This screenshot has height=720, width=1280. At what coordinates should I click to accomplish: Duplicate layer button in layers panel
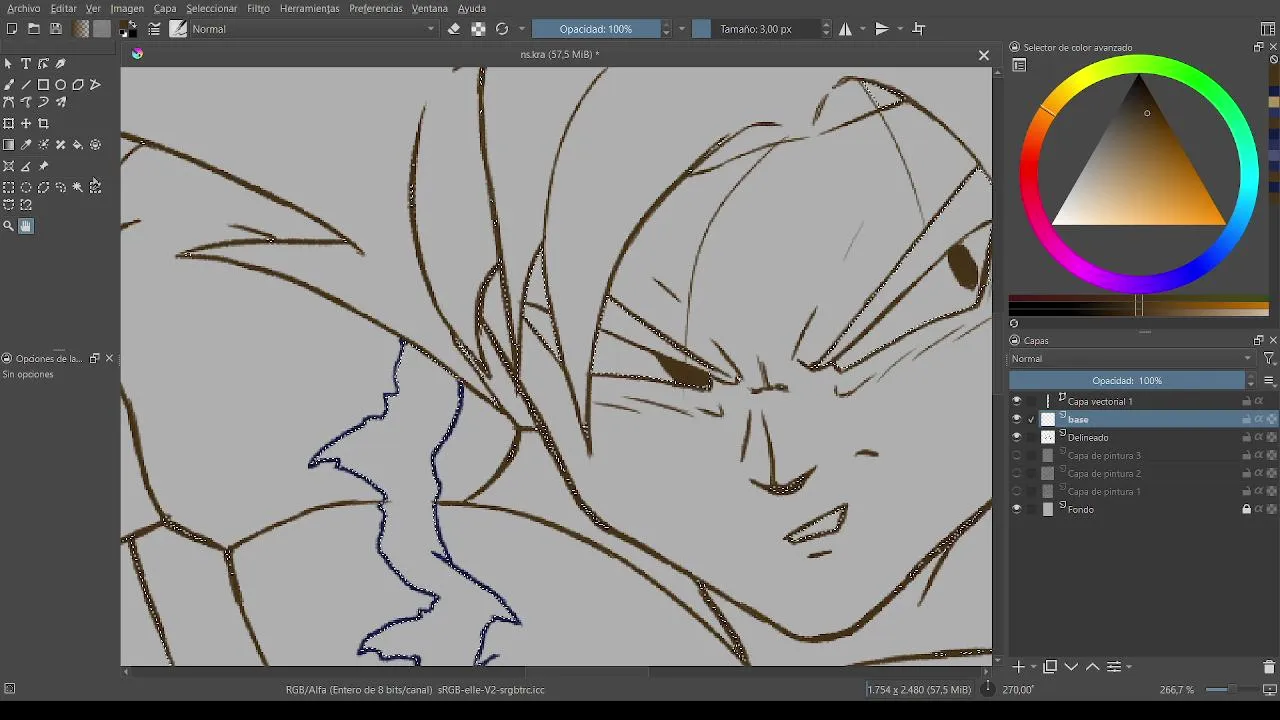click(x=1050, y=667)
